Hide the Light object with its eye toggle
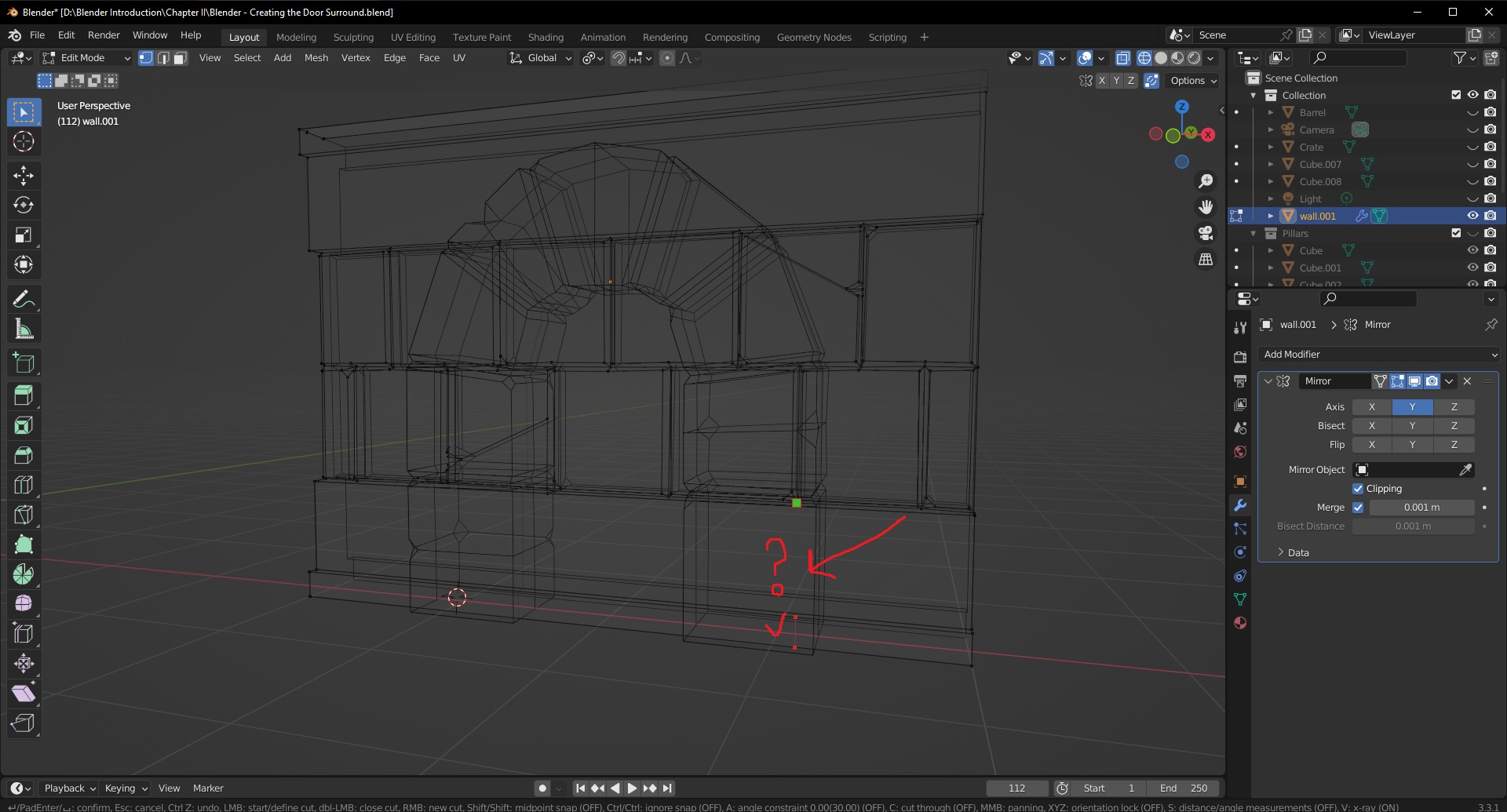The width and height of the screenshot is (1507, 812). (1472, 198)
